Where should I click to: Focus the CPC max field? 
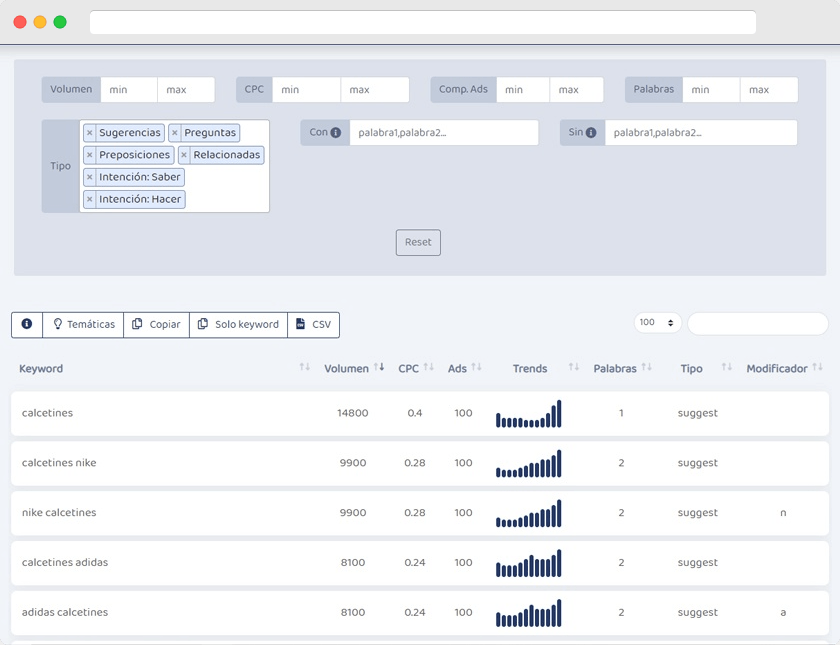point(375,89)
